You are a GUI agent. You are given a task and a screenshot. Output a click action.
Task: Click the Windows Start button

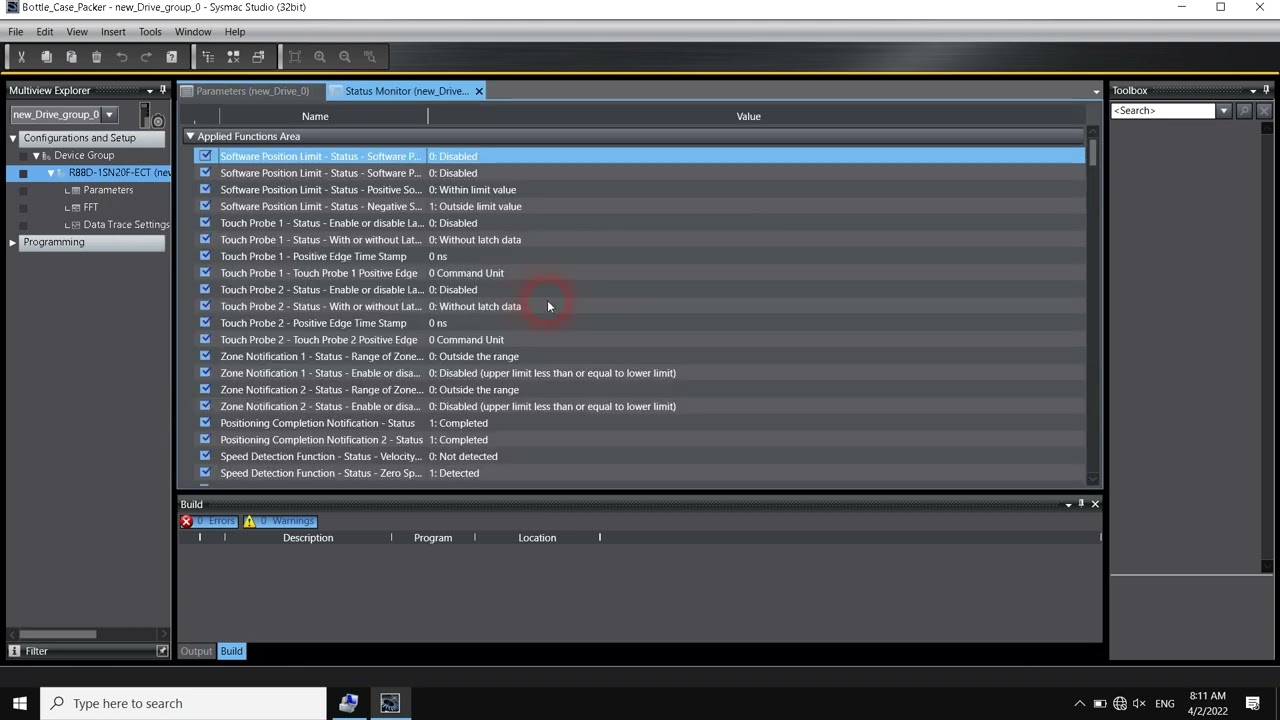pyautogui.click(x=20, y=703)
